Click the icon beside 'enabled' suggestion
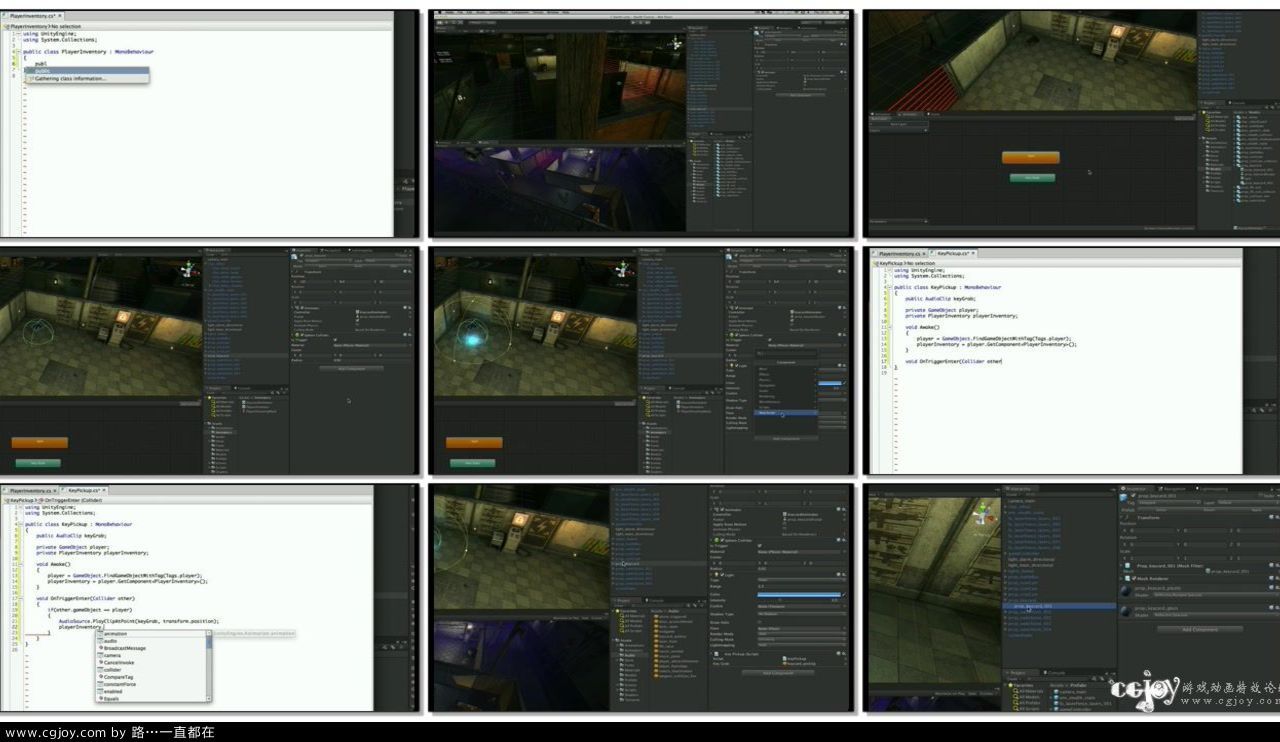Image resolution: width=1280 pixels, height=742 pixels. pyautogui.click(x=99, y=691)
